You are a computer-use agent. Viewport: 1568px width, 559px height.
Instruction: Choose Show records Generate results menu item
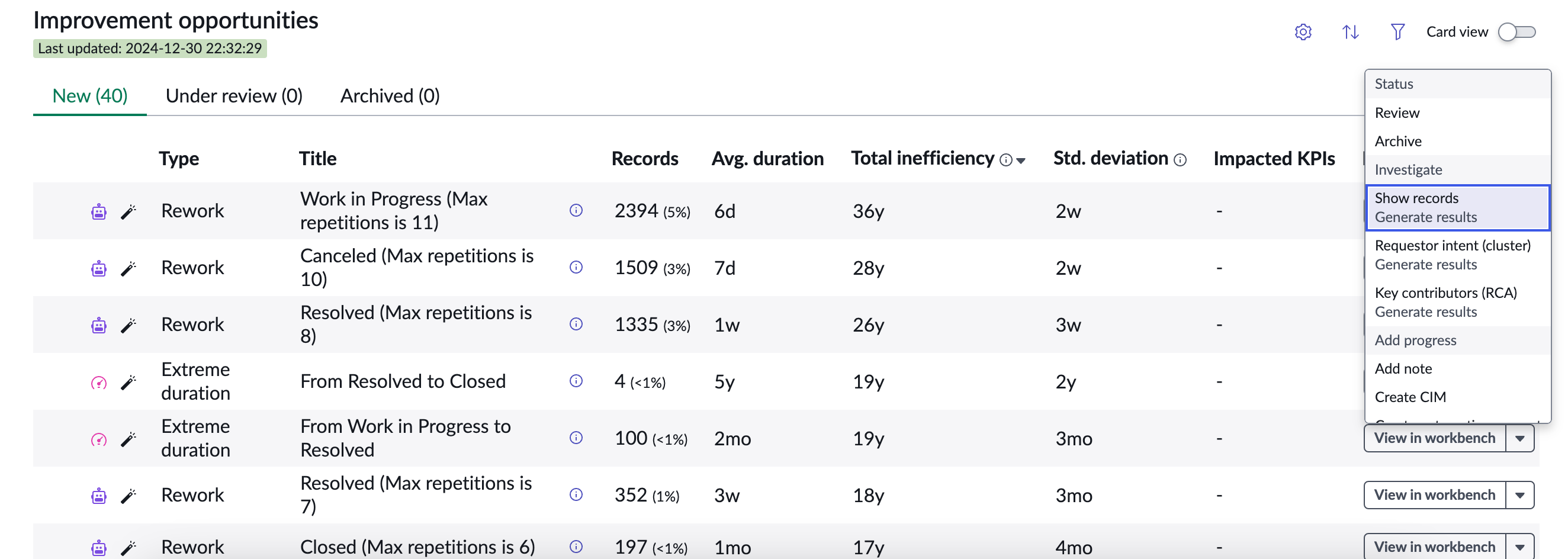click(x=1457, y=208)
